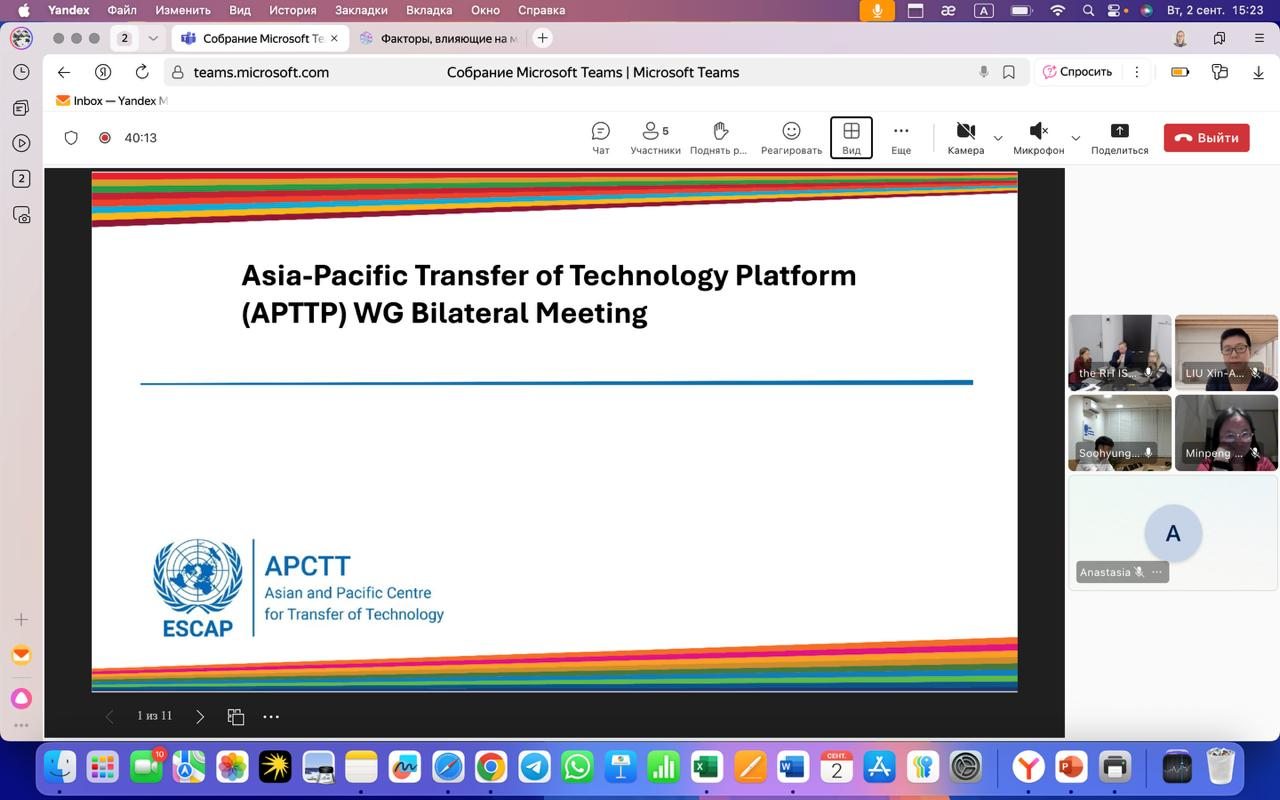Expand camera device options chevron

click(998, 138)
